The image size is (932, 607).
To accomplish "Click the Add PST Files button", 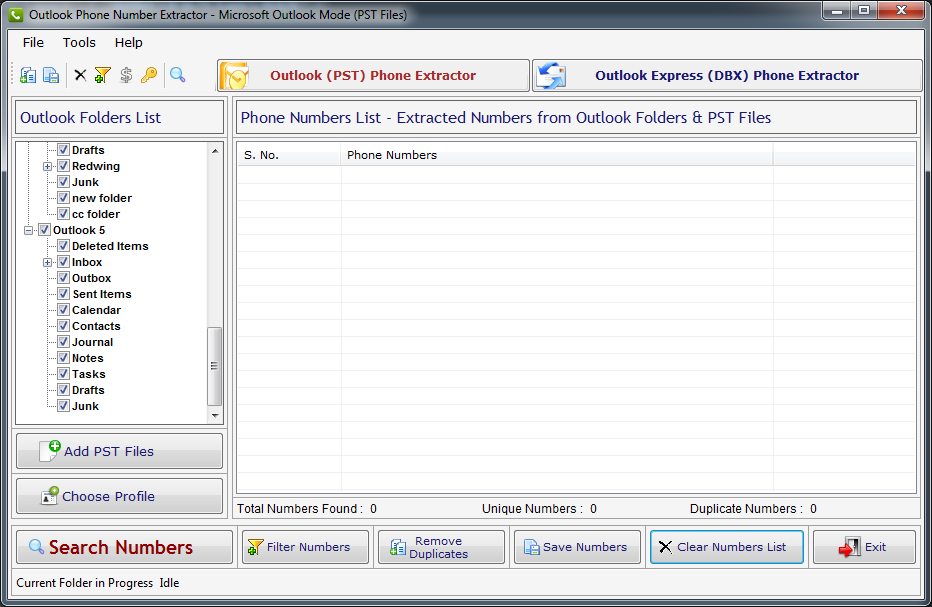I will point(119,451).
